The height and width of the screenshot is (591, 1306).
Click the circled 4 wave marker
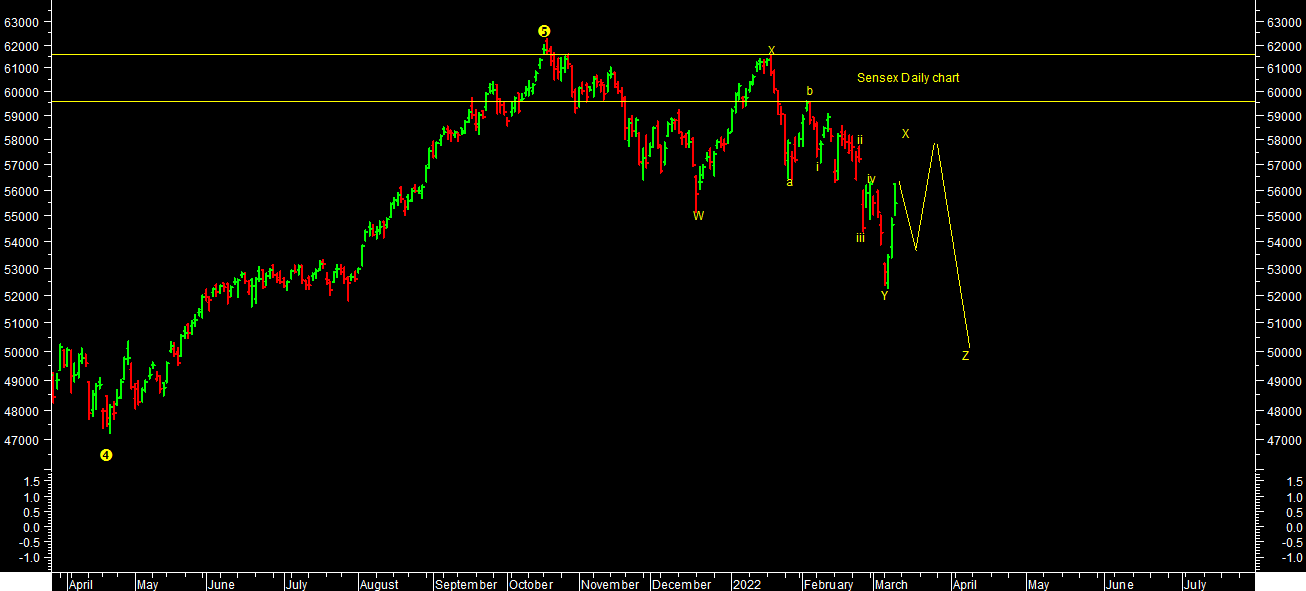coord(106,455)
